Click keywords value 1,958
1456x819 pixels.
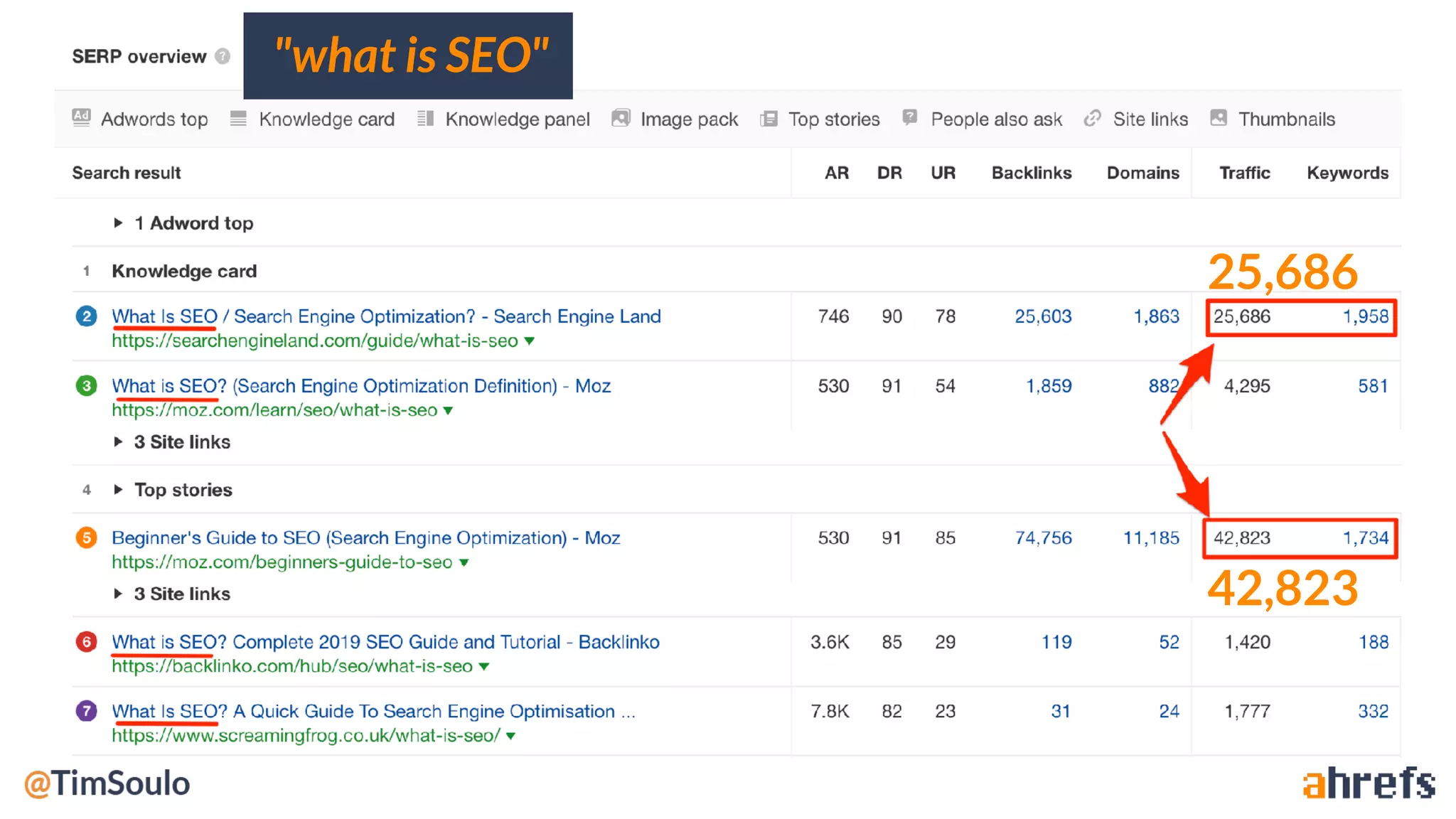[x=1365, y=316]
